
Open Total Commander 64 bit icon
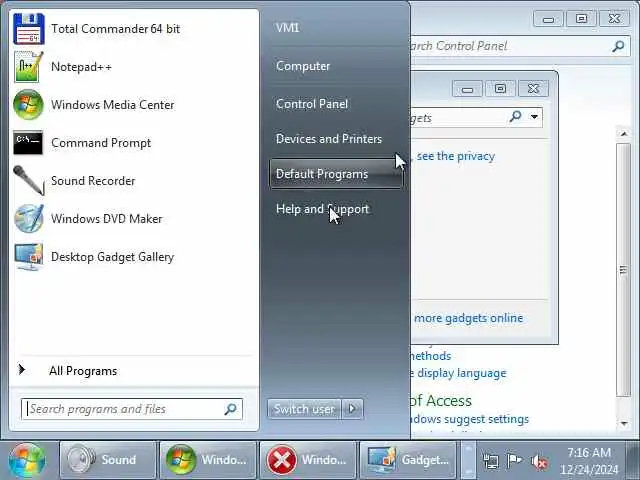29,29
